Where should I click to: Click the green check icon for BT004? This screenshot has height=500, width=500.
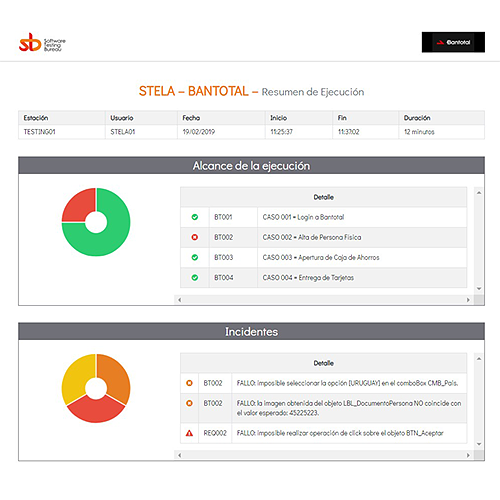point(195,278)
